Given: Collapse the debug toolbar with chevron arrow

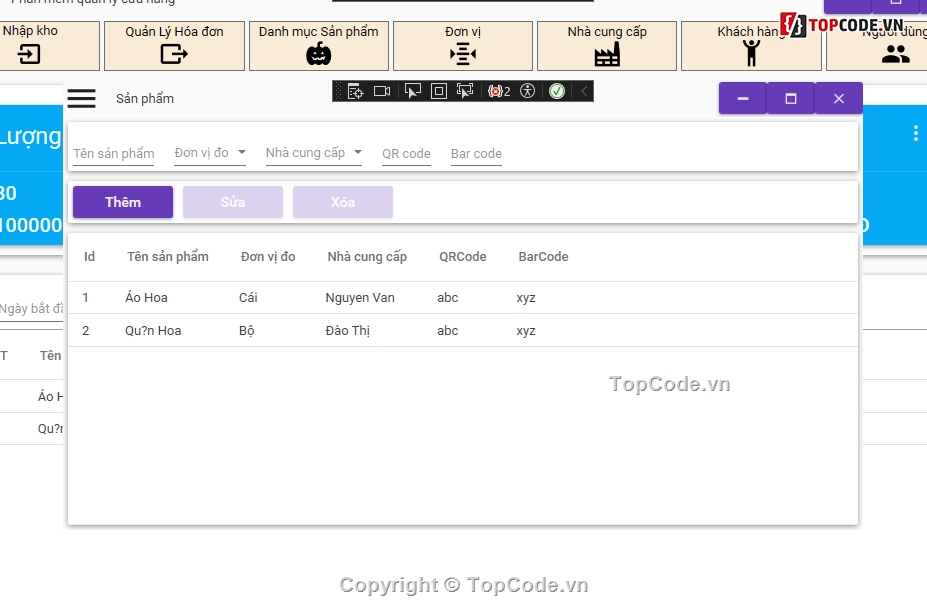Looking at the screenshot, I should tap(584, 91).
